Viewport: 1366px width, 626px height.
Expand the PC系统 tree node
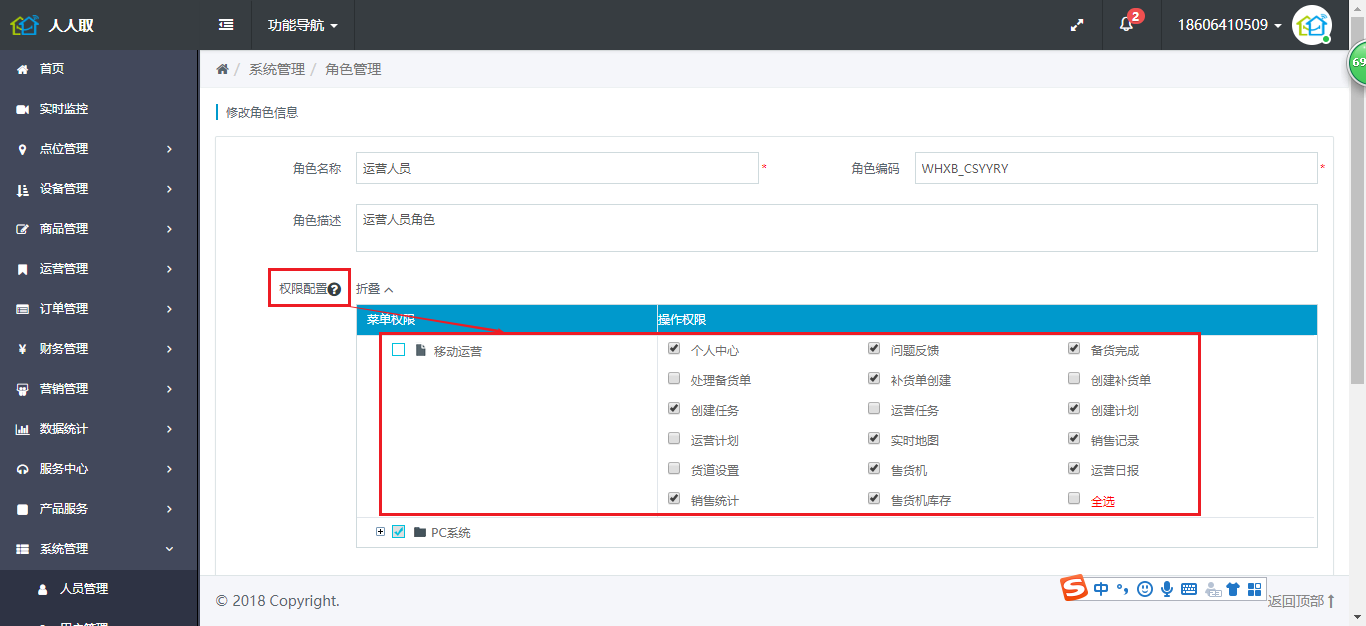point(380,532)
